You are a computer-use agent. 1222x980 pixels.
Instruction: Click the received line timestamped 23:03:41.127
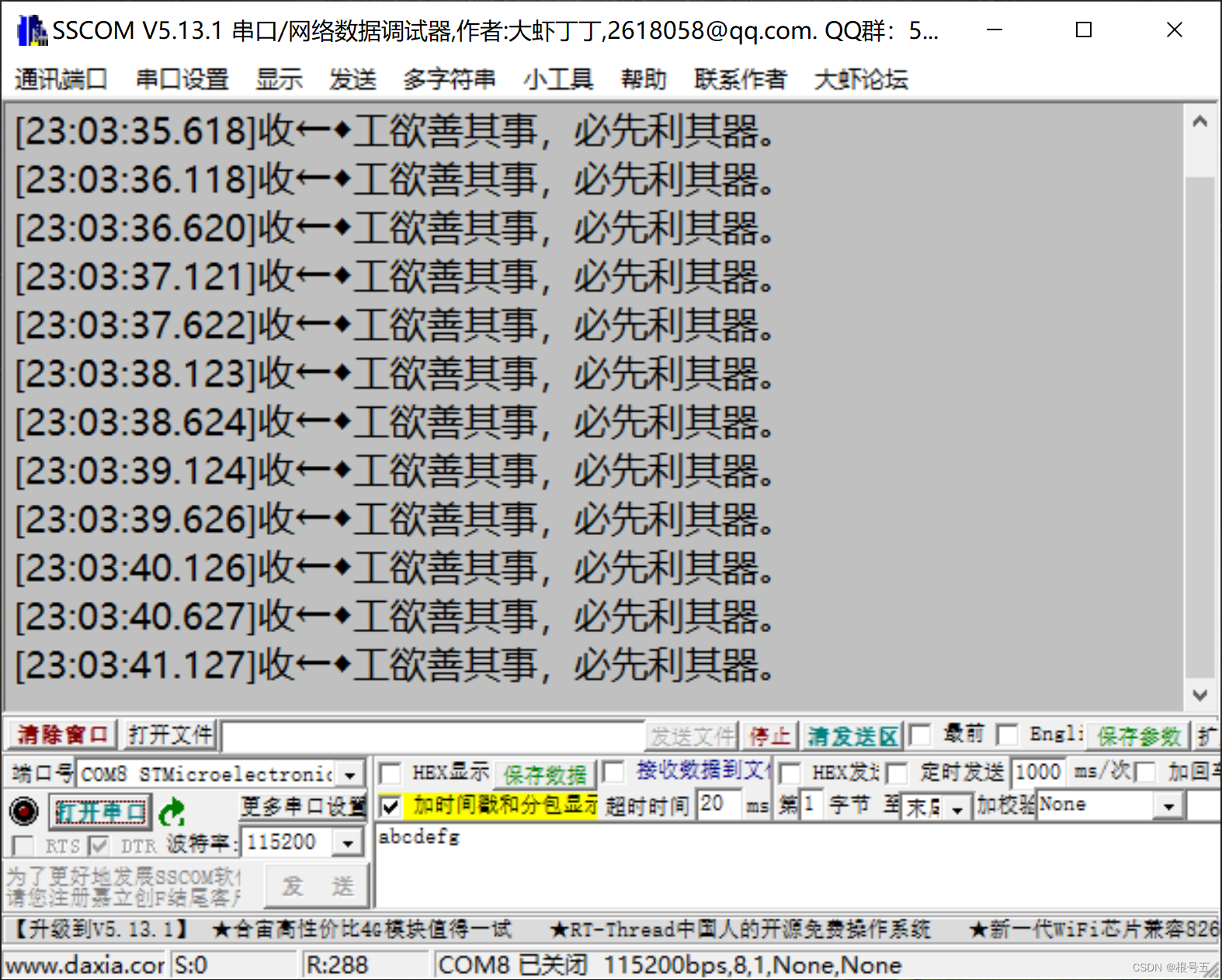[x=394, y=665]
